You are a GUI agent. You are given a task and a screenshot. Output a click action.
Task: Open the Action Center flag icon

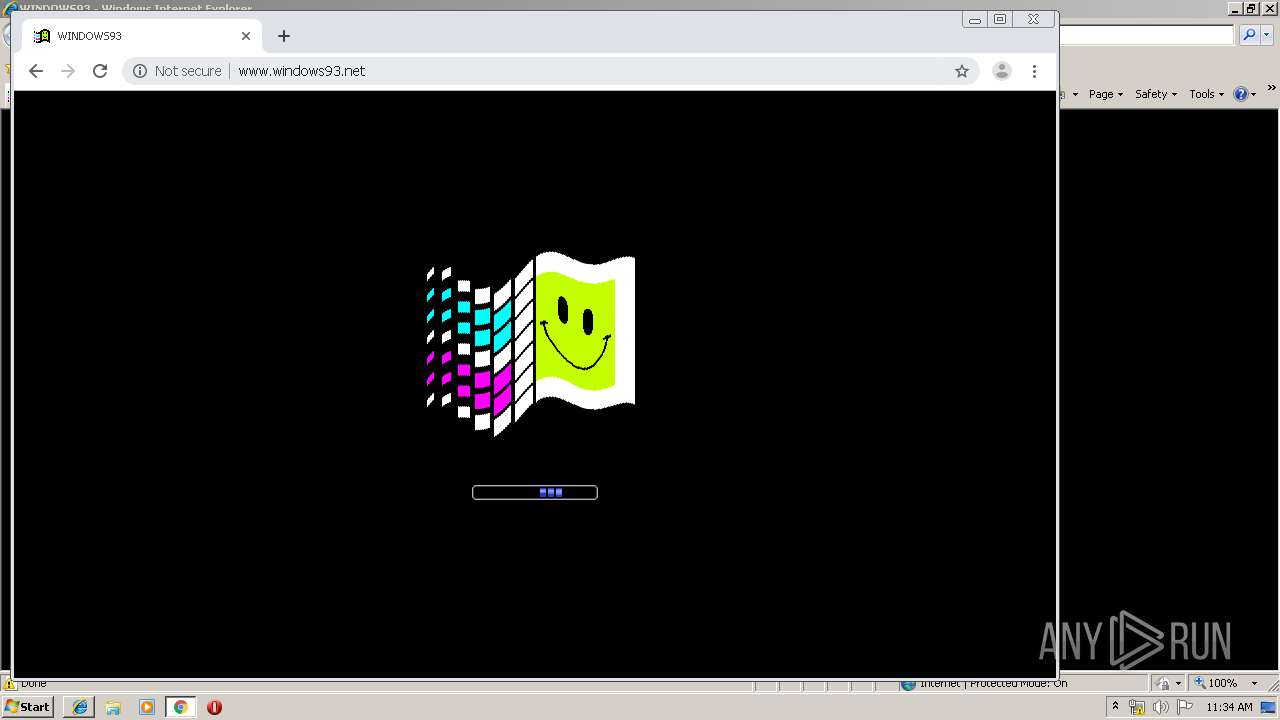[x=1185, y=708]
